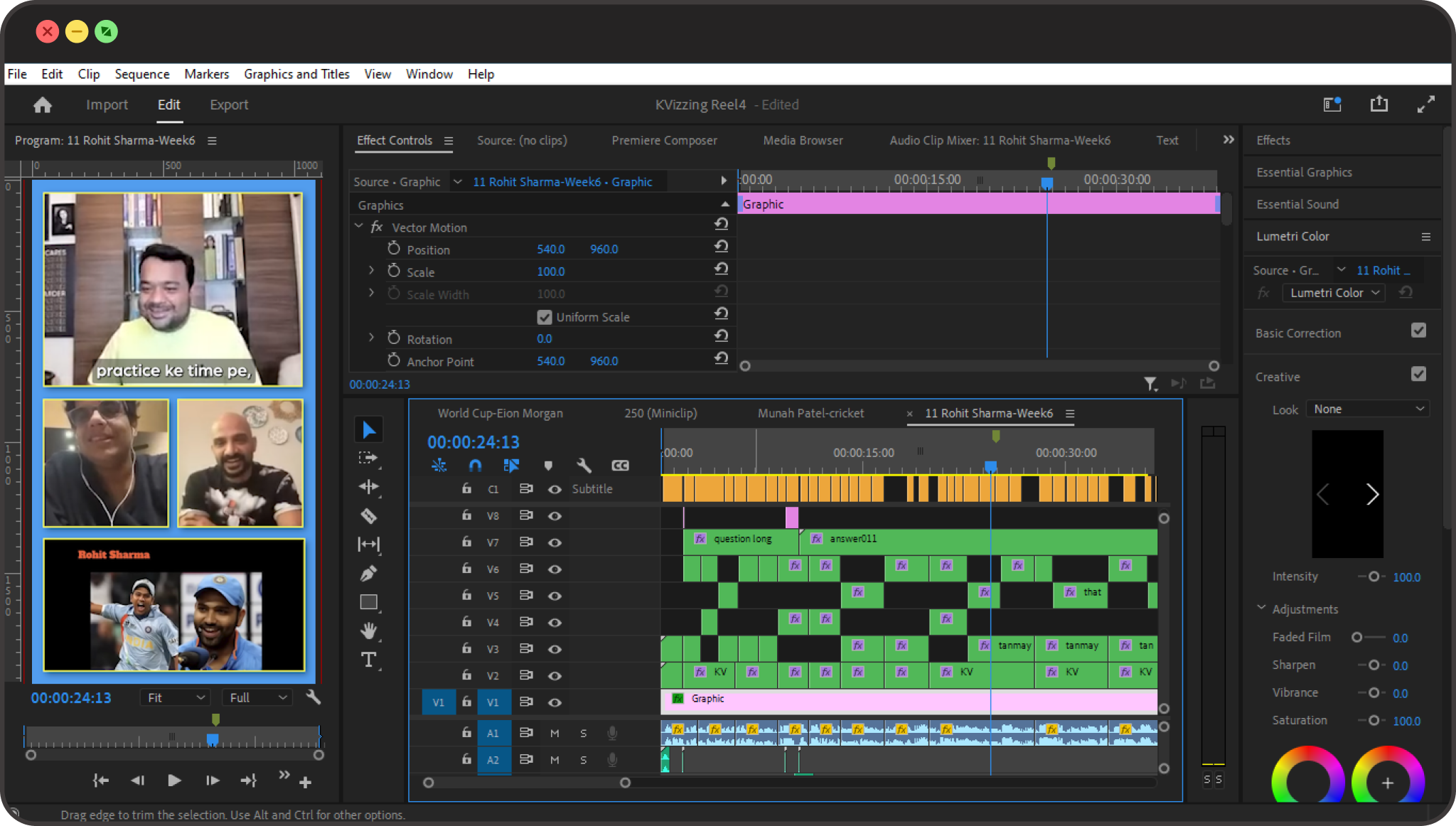Click the Saturation slider handle
The width and height of the screenshot is (1456, 826).
pyautogui.click(x=1374, y=720)
